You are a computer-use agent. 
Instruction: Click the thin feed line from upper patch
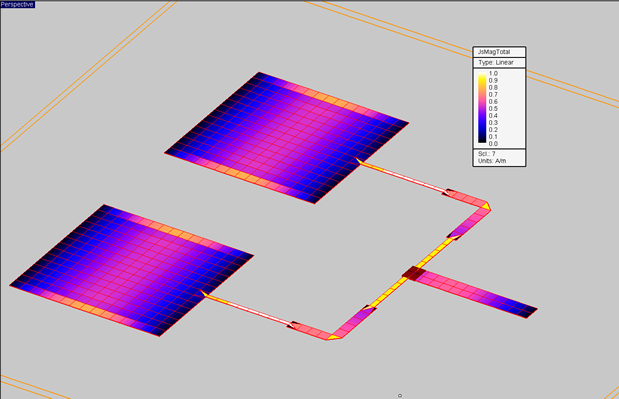pos(402,177)
